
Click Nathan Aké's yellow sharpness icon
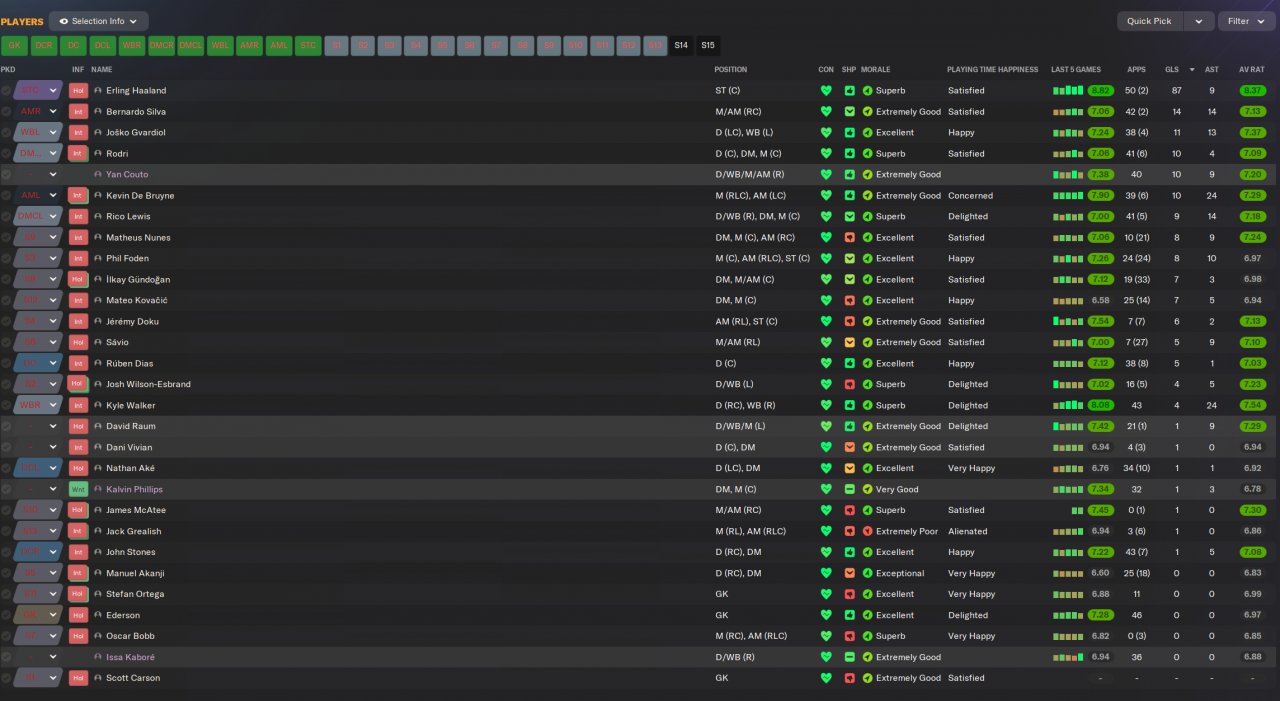(850, 468)
